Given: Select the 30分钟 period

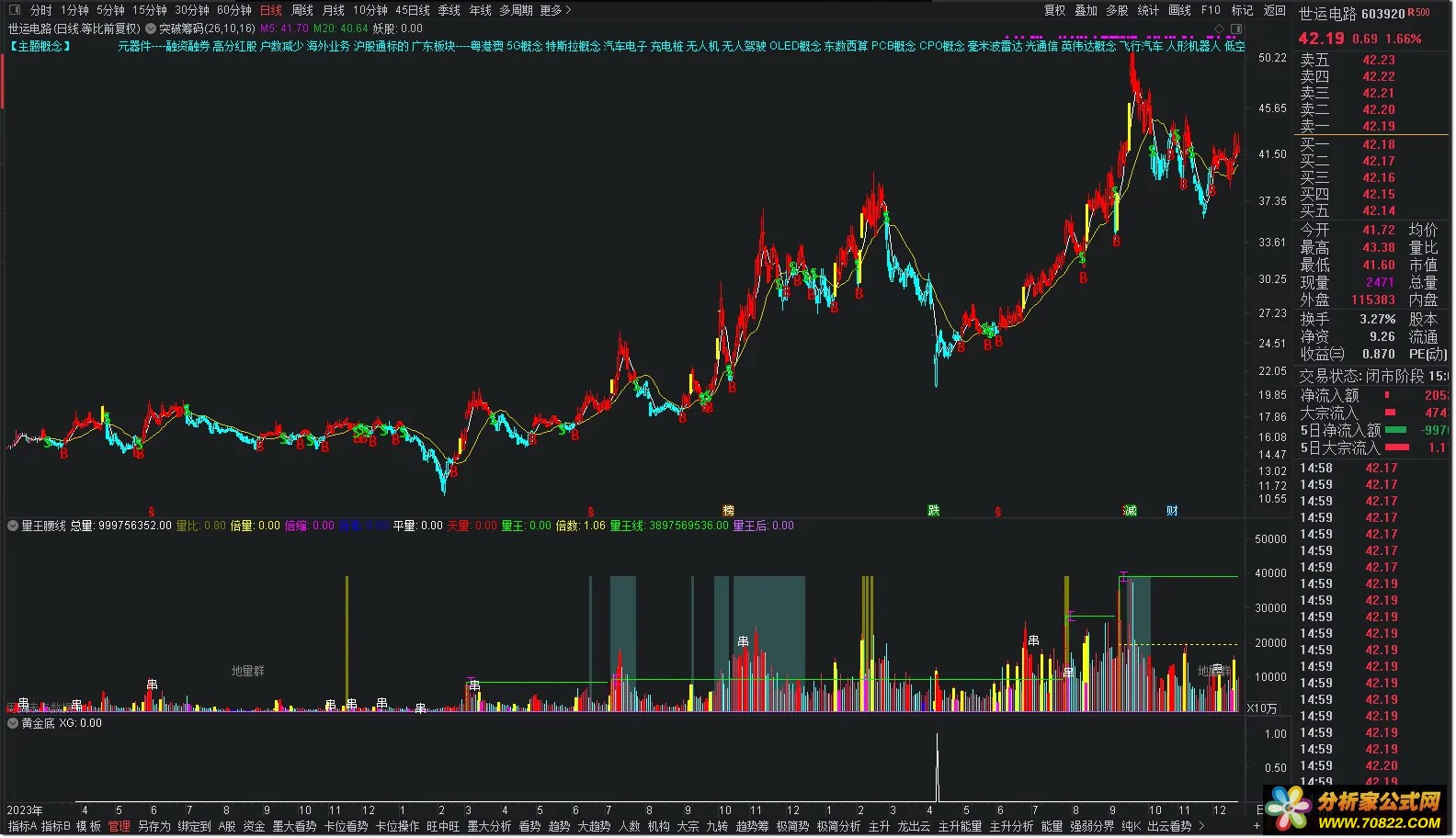Looking at the screenshot, I should (x=192, y=10).
